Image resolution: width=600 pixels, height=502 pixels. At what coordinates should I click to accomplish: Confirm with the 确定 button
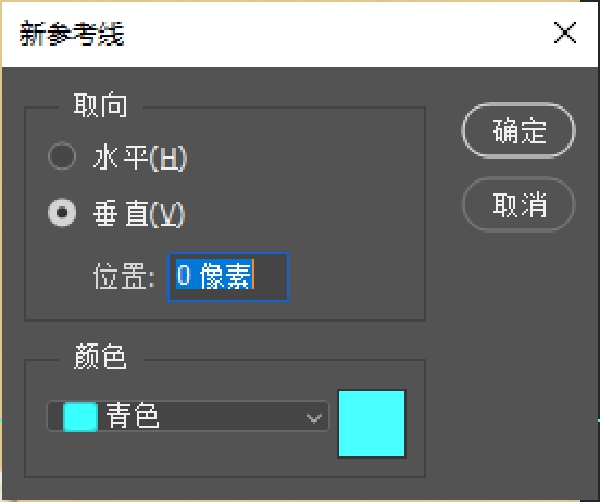(518, 132)
